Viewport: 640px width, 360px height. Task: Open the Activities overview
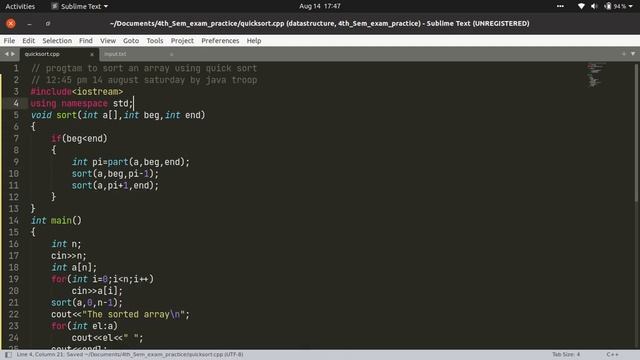(x=20, y=6)
